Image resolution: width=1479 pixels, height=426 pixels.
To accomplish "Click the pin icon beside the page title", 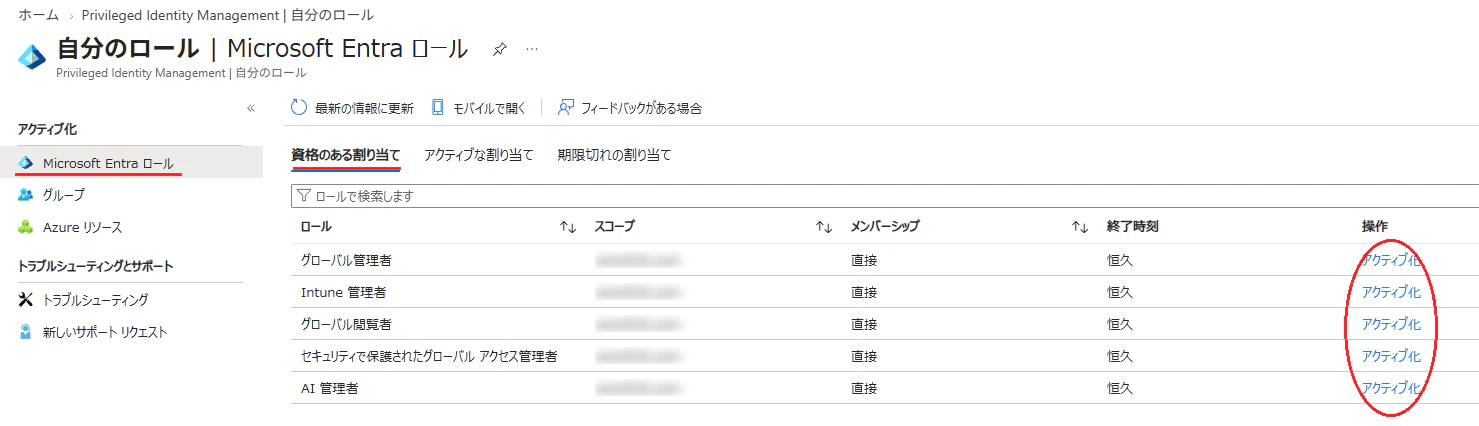I will tap(499, 49).
